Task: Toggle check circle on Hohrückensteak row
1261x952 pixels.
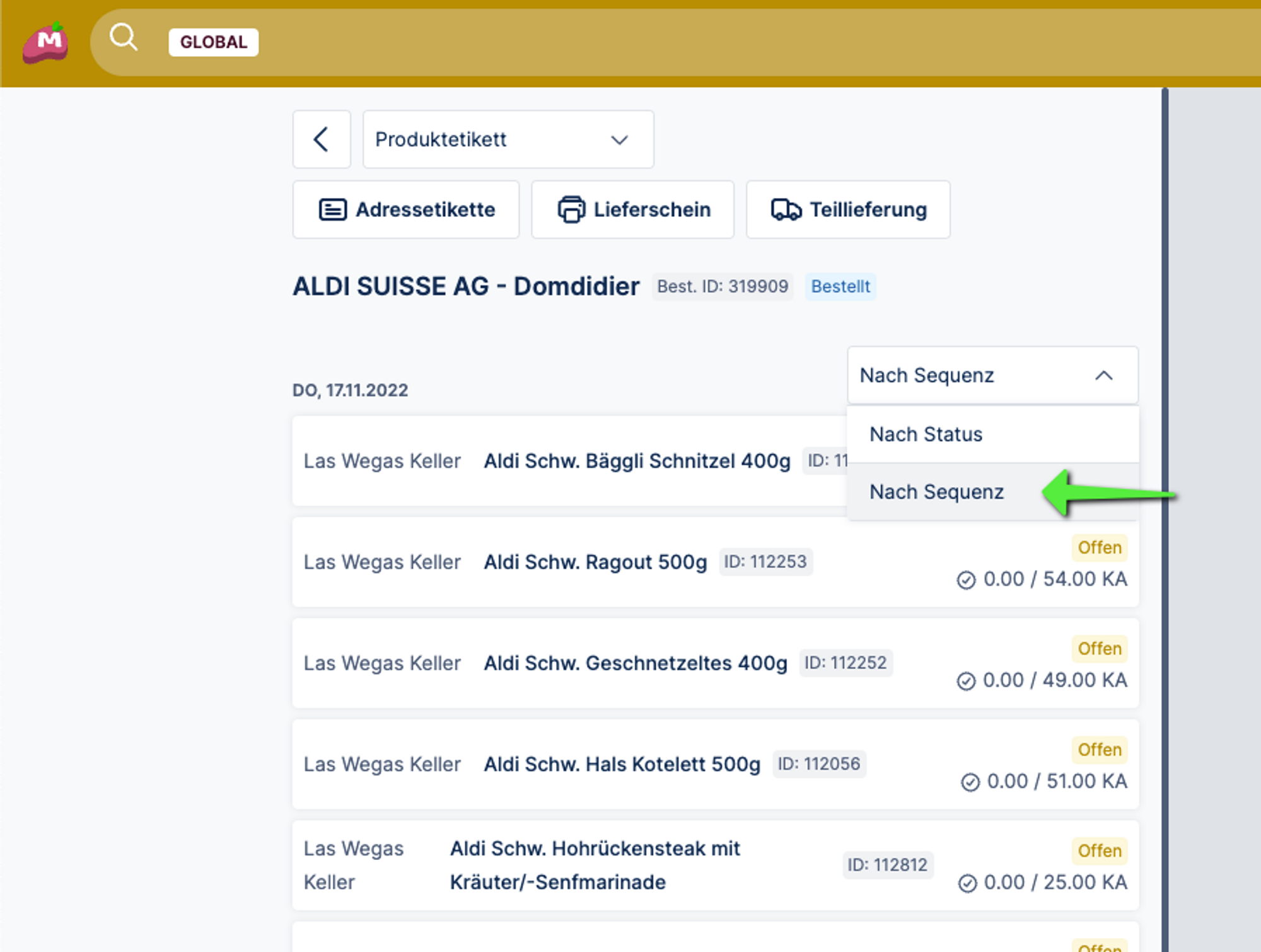Action: 967,883
